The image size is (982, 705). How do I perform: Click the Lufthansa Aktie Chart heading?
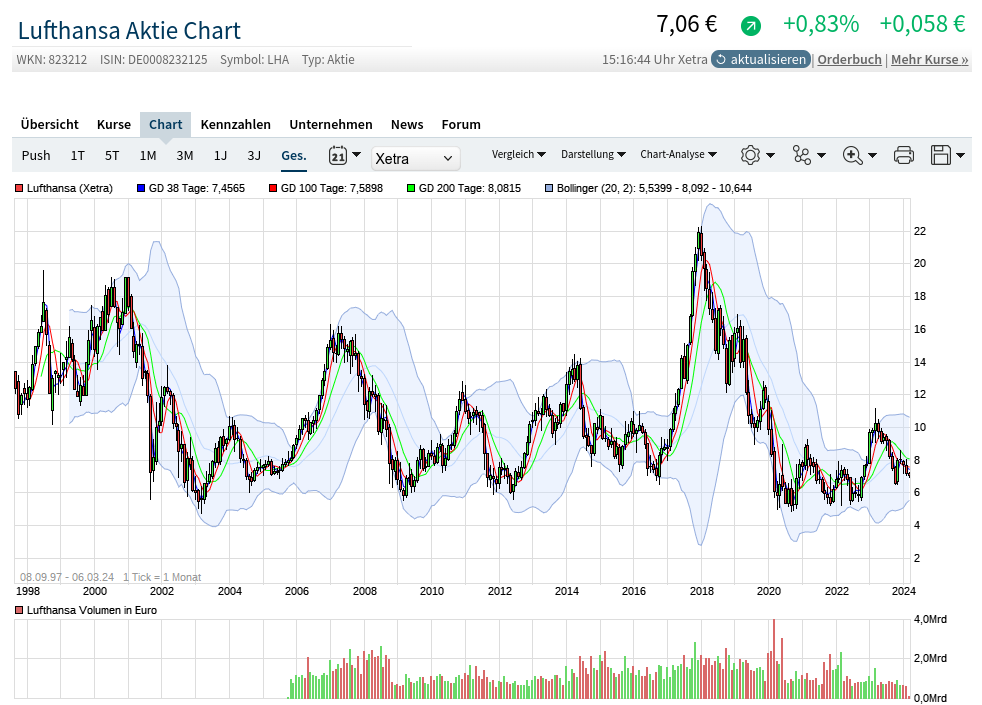click(129, 30)
